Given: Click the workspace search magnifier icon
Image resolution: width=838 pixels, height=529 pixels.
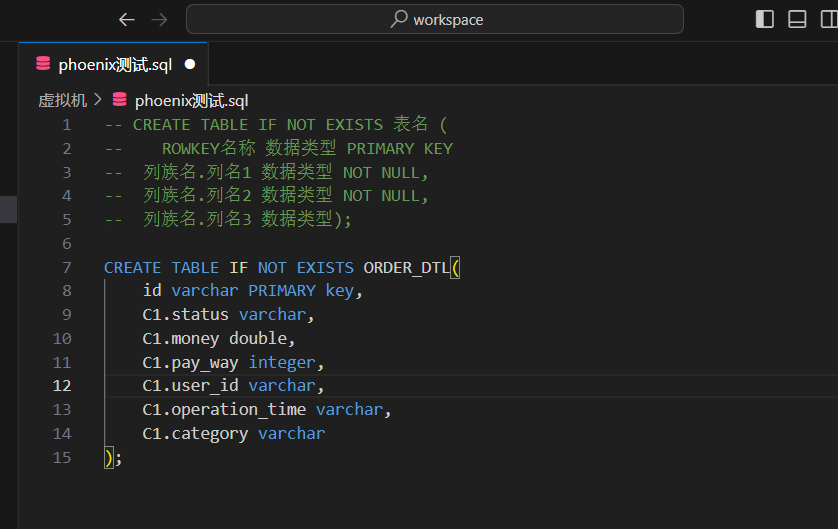Looking at the screenshot, I should pos(399,19).
